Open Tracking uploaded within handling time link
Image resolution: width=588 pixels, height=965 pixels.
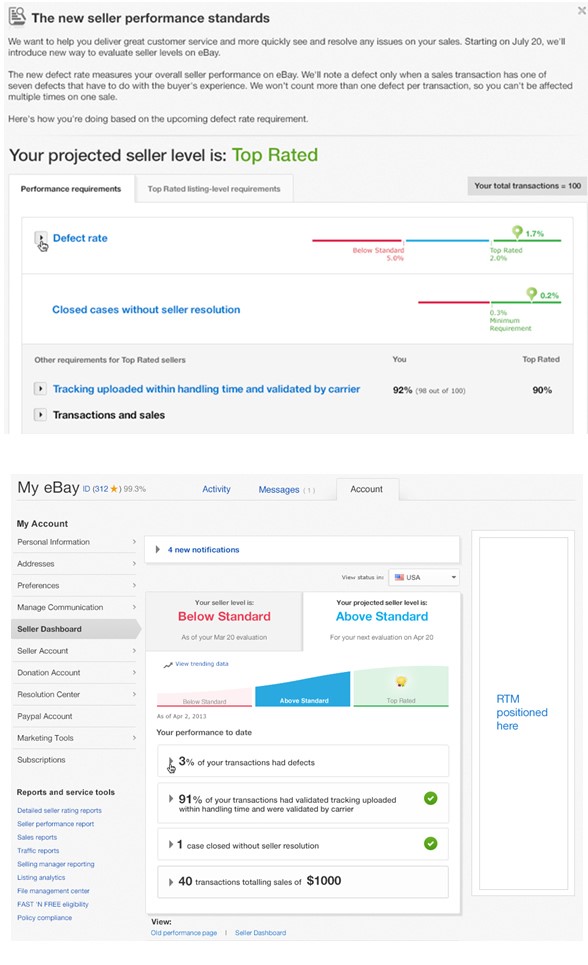pos(206,389)
